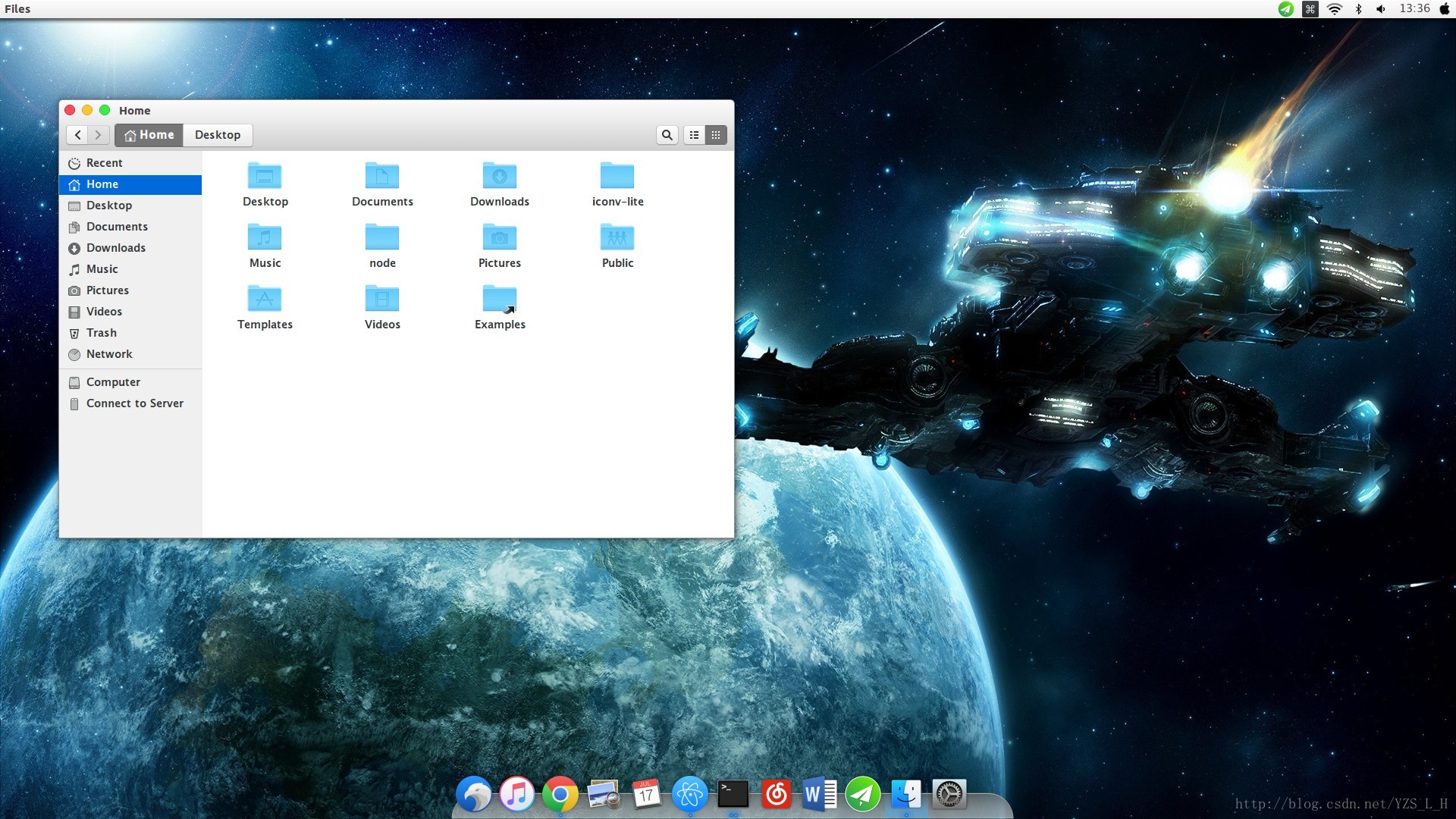This screenshot has width=1456, height=819.
Task: Click the iconv-lite folder icon
Action: click(x=617, y=175)
